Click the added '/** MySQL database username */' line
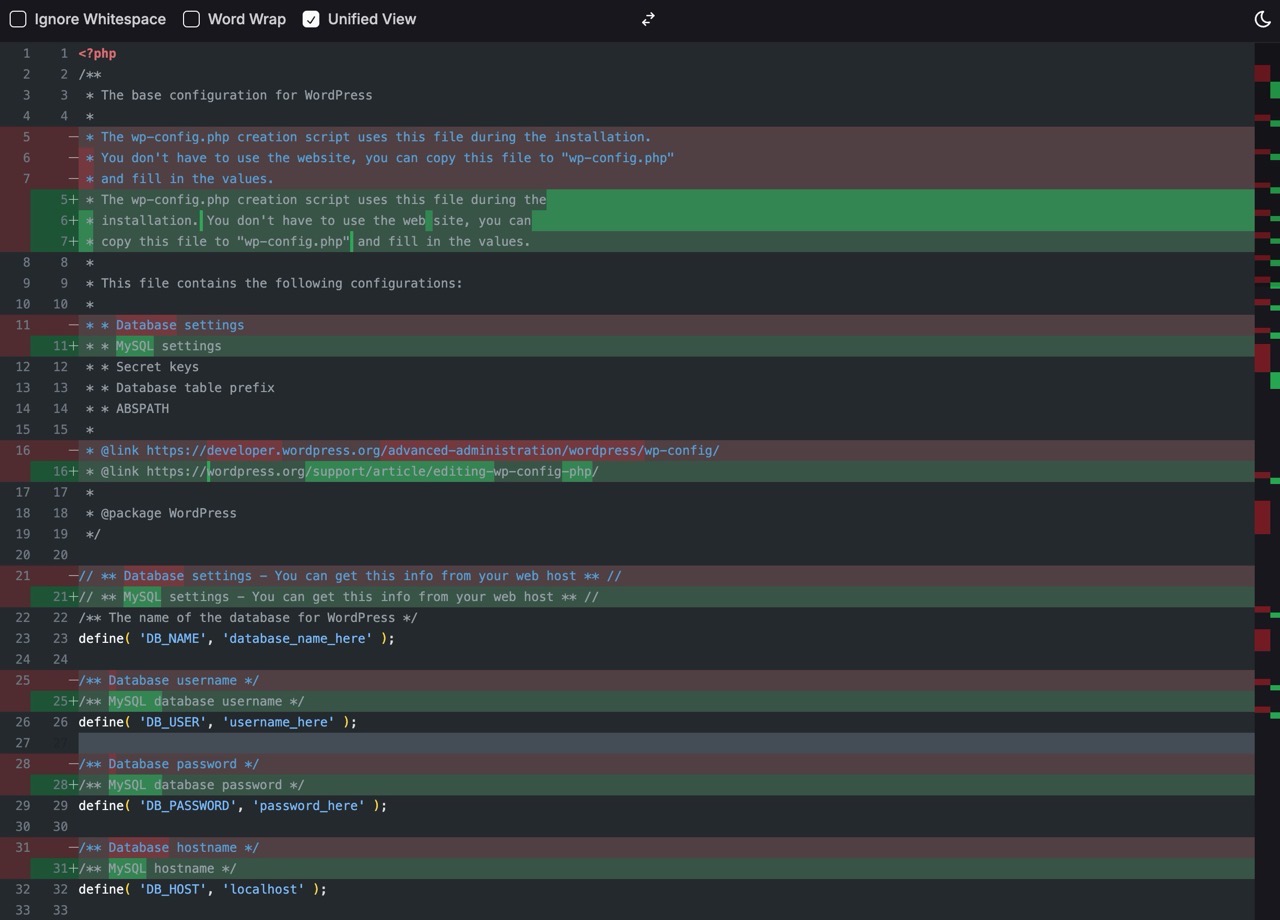The image size is (1280, 920). [x=627, y=701]
